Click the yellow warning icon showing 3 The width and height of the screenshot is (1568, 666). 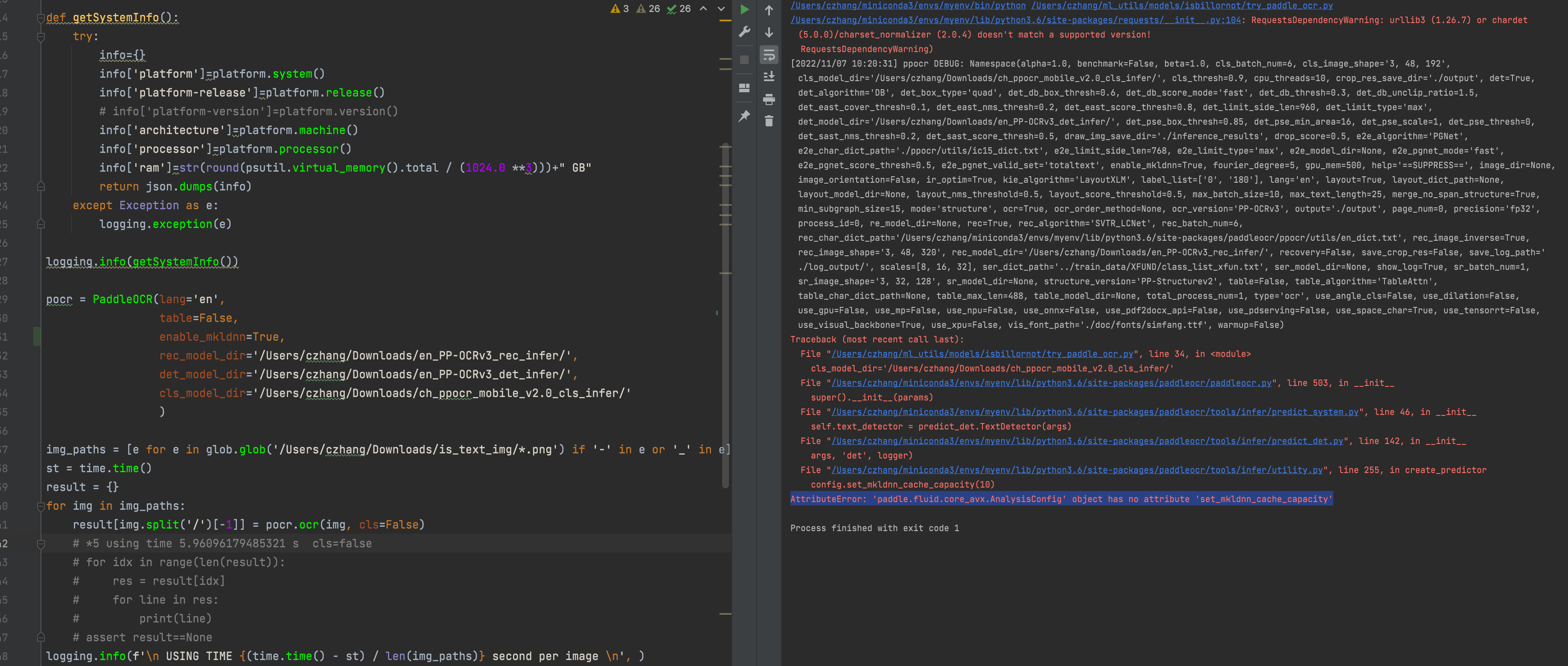click(620, 9)
